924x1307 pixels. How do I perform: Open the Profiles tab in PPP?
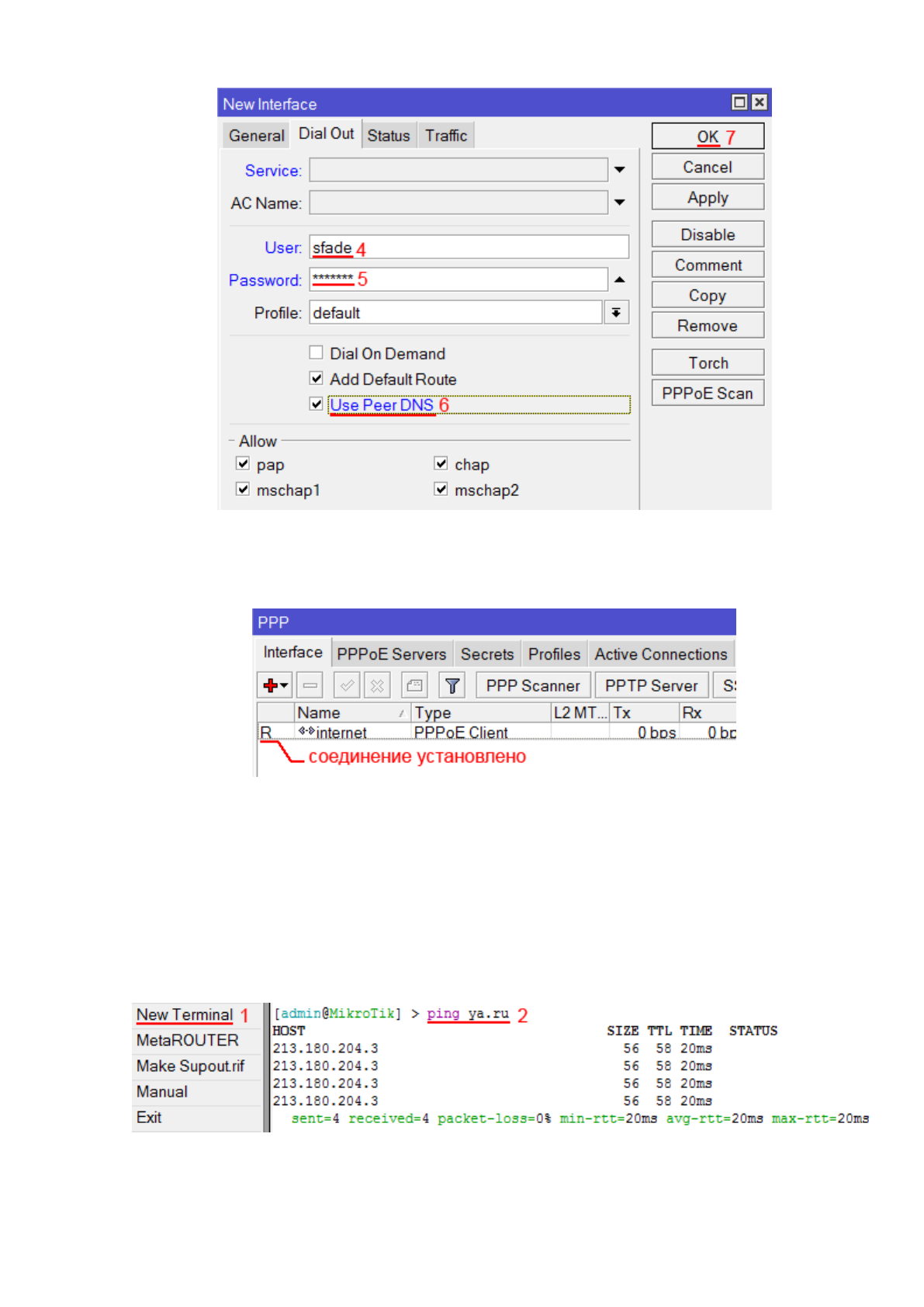point(554,654)
